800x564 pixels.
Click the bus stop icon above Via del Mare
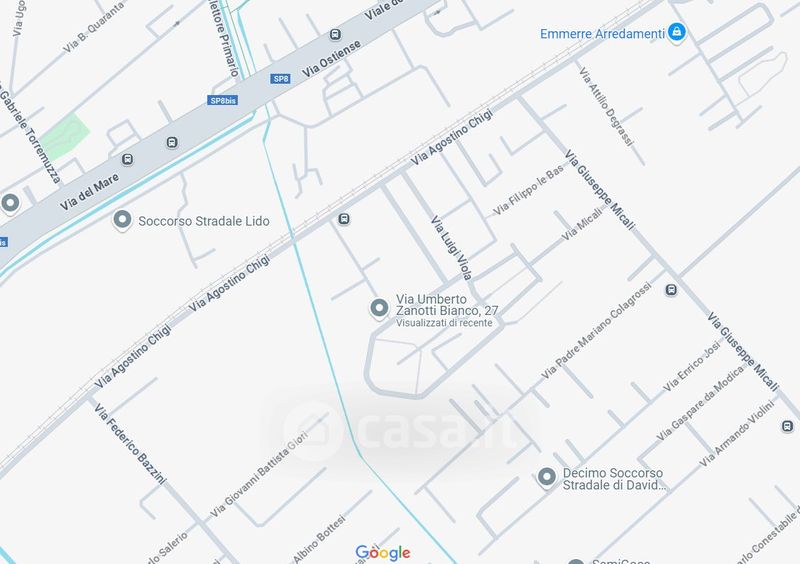[128, 159]
